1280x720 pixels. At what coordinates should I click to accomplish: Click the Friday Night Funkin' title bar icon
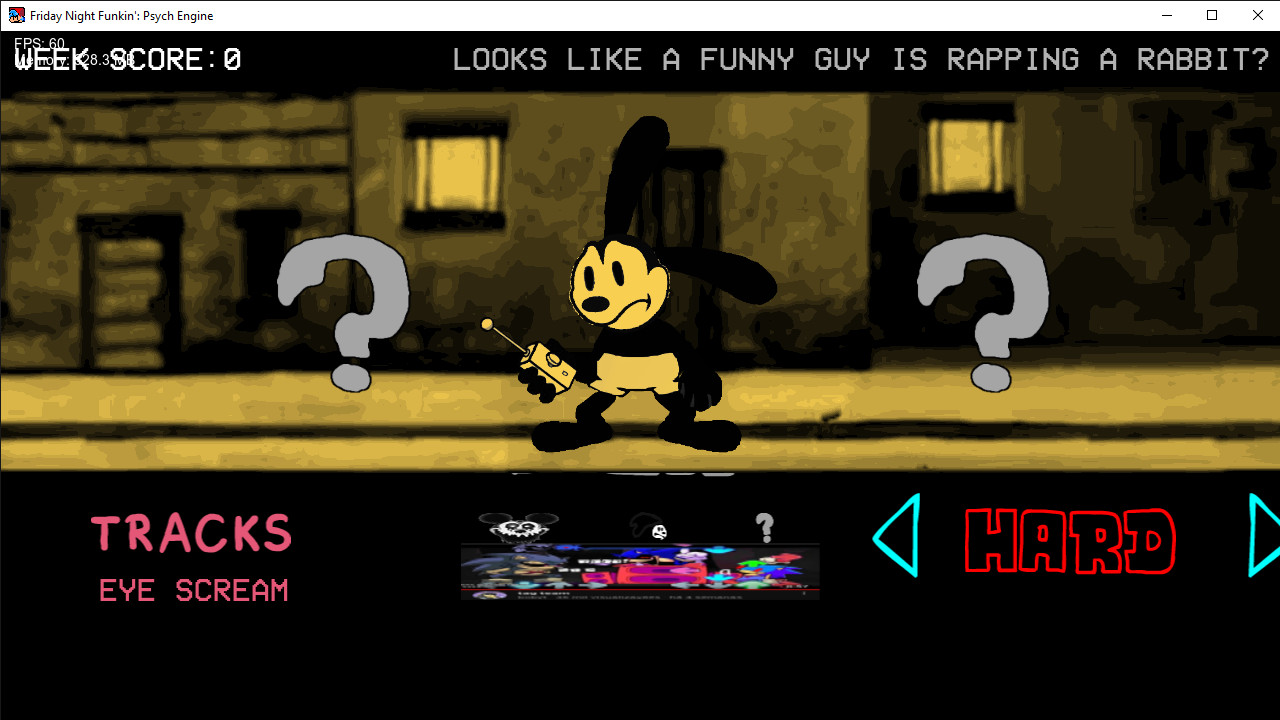tap(16, 15)
